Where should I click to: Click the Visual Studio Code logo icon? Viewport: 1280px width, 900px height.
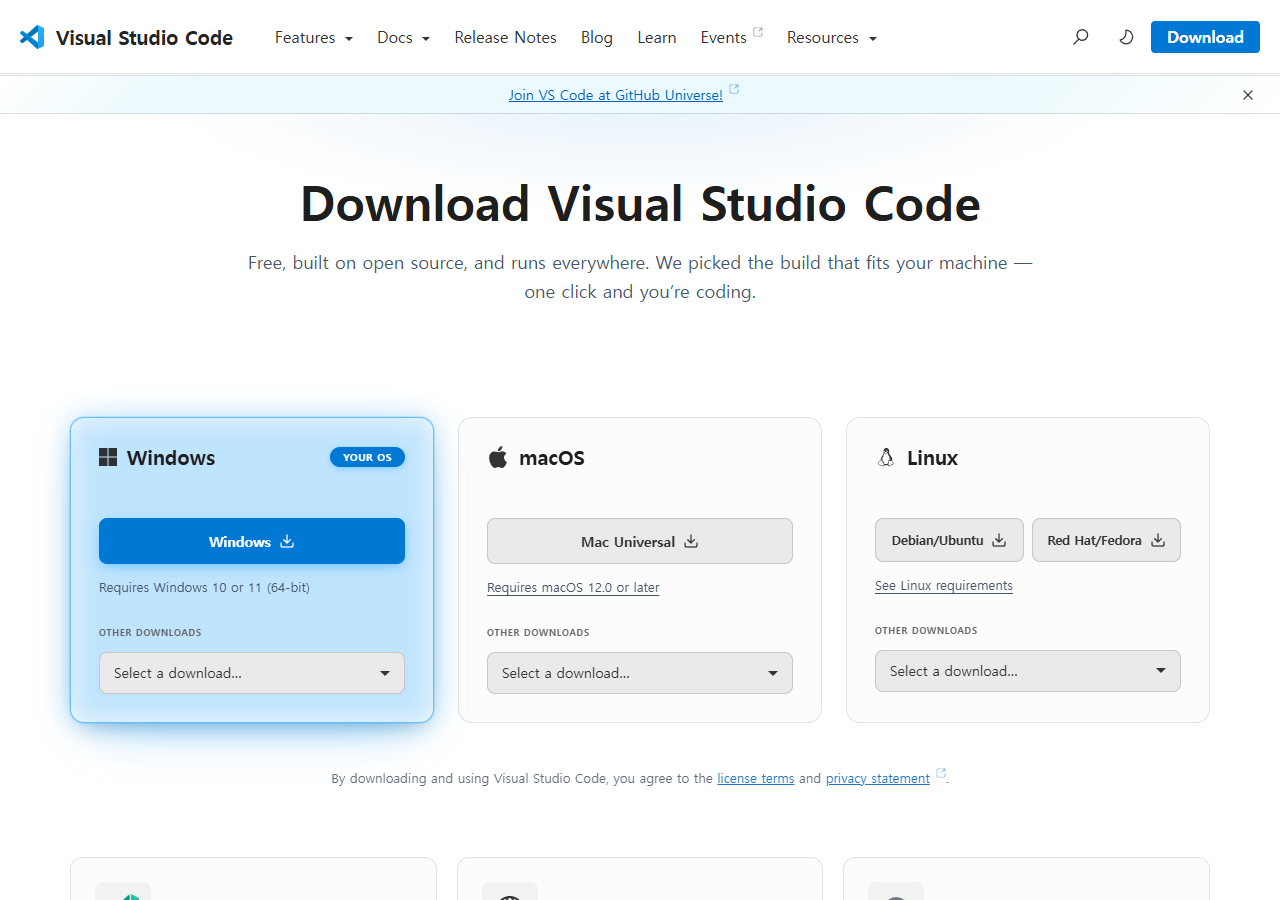(32, 37)
